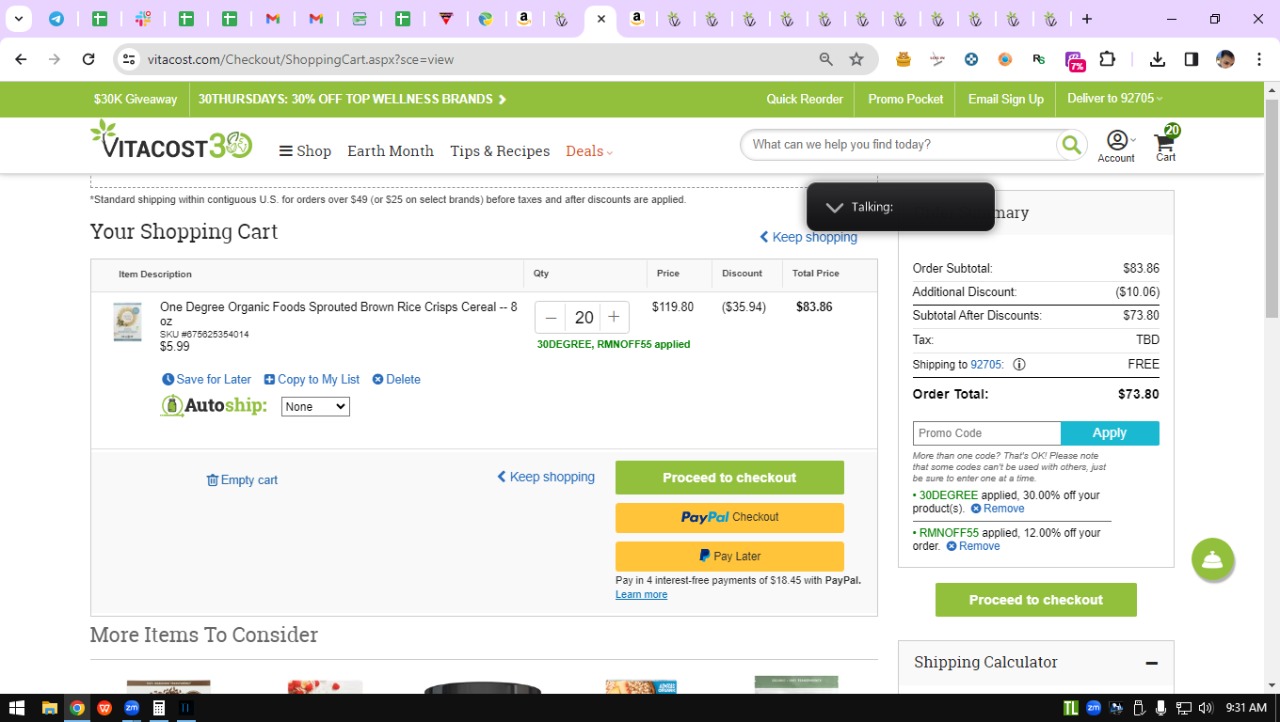
Task: Click Keep shopping link above the cart table
Action: (x=808, y=237)
